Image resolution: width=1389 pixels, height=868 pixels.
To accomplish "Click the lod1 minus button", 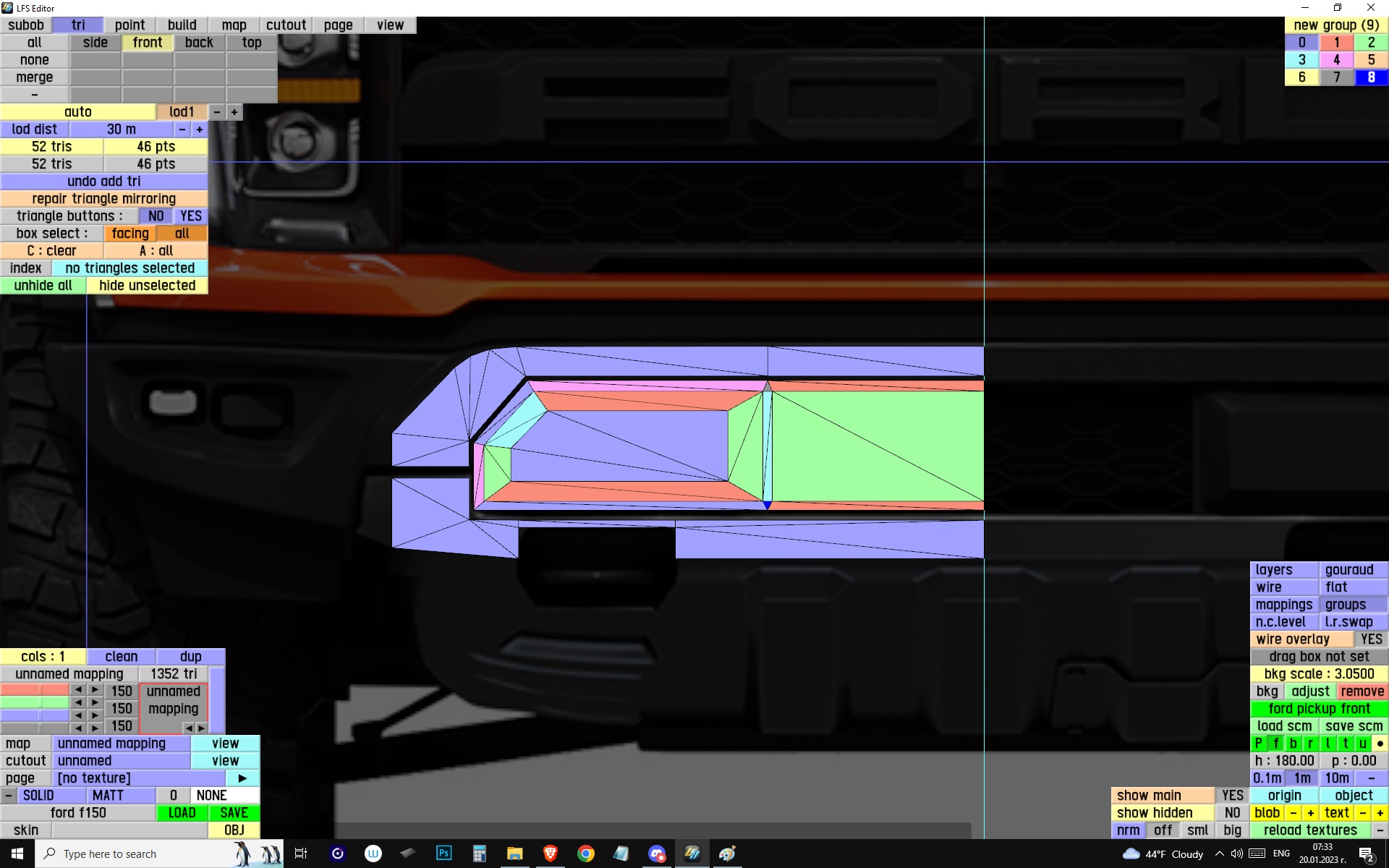I will pyautogui.click(x=217, y=112).
